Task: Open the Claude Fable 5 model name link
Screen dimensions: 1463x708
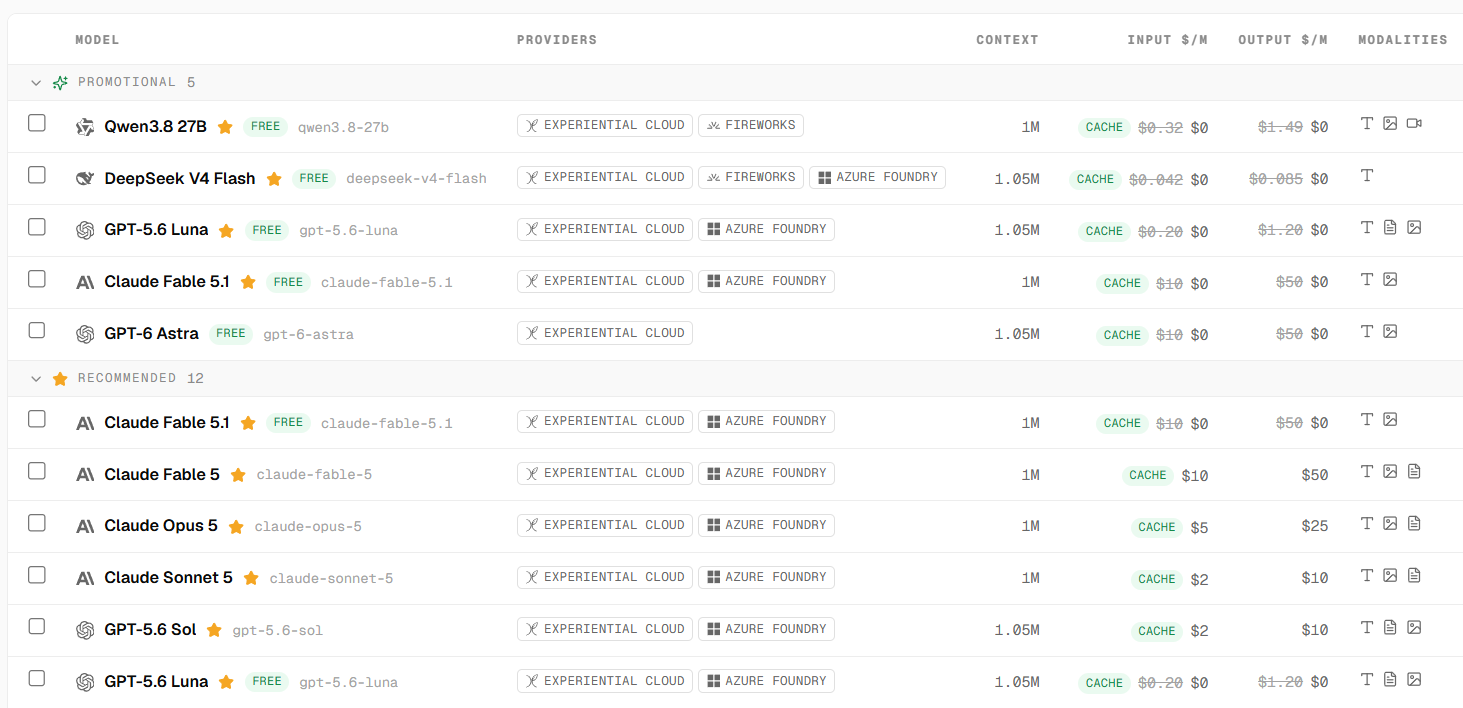Action: [x=162, y=475]
